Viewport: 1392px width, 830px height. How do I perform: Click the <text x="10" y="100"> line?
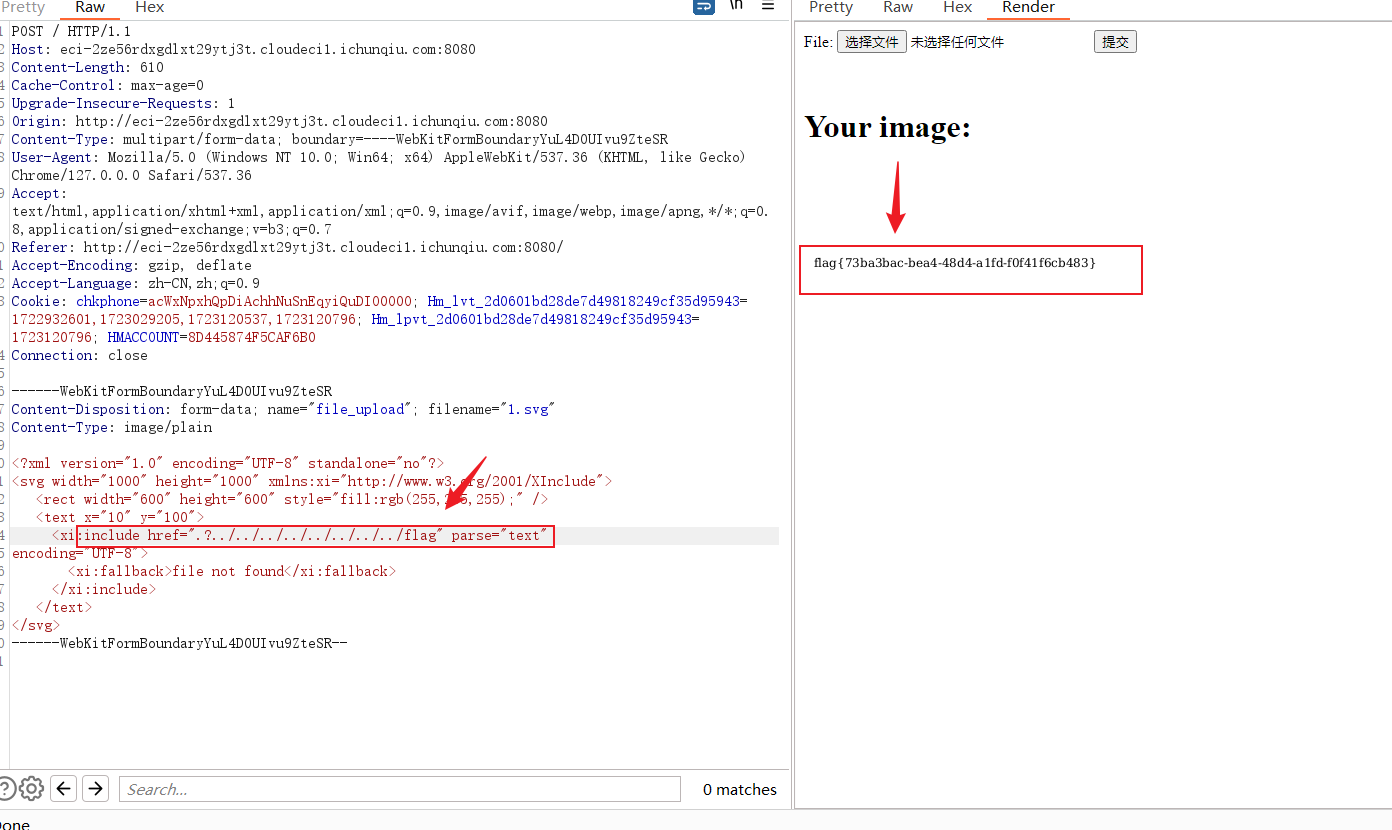click(120, 517)
